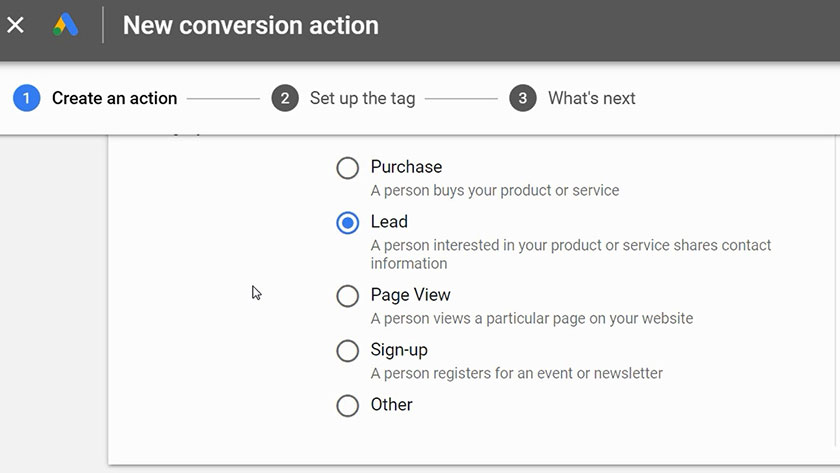Click the 'Page View' option label text

(410, 295)
